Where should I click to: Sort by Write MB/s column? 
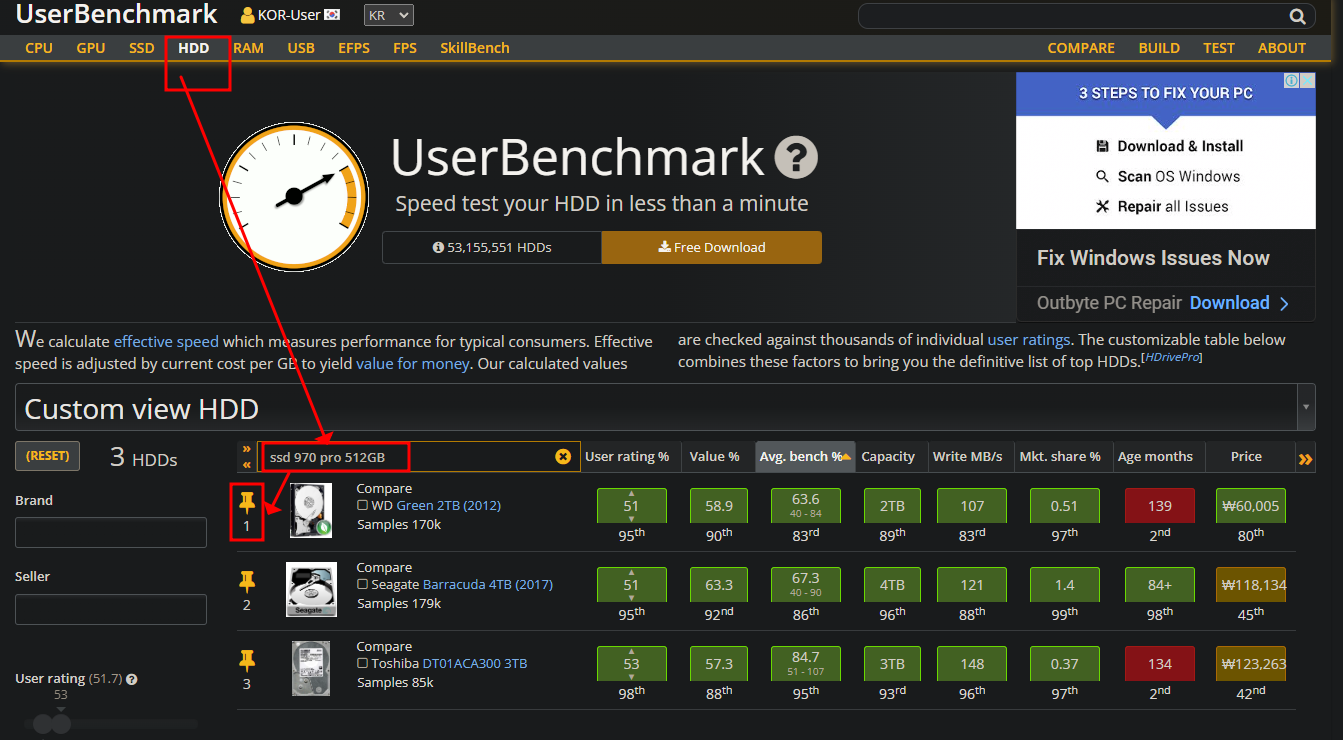pyautogui.click(x=967, y=457)
